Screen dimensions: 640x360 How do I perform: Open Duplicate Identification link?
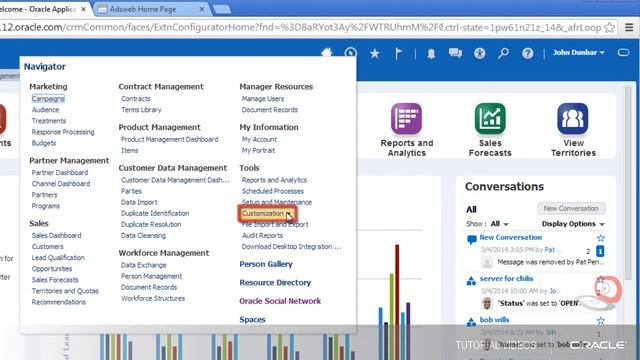tap(155, 213)
